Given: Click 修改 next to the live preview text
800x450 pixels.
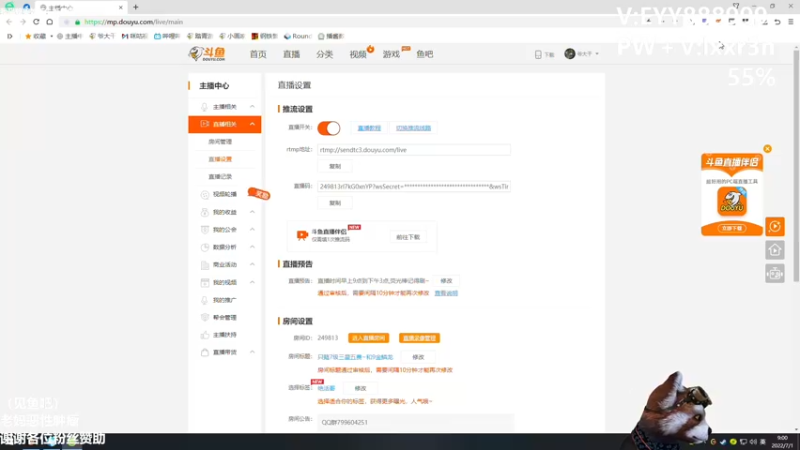Looking at the screenshot, I should [x=446, y=281].
